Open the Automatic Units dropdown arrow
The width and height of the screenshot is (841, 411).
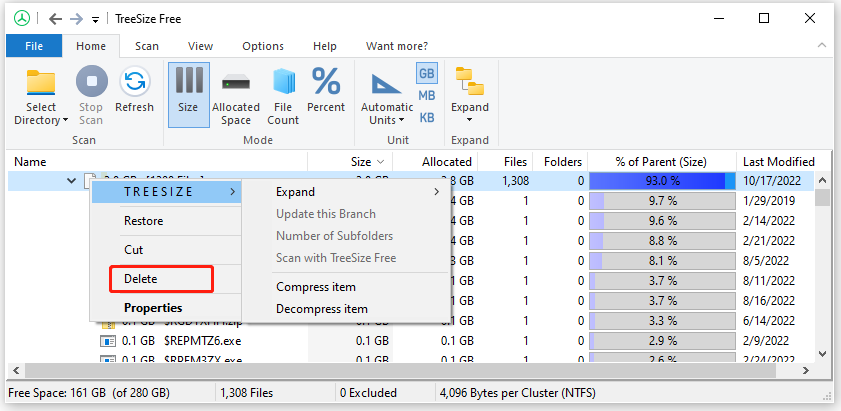pos(401,120)
